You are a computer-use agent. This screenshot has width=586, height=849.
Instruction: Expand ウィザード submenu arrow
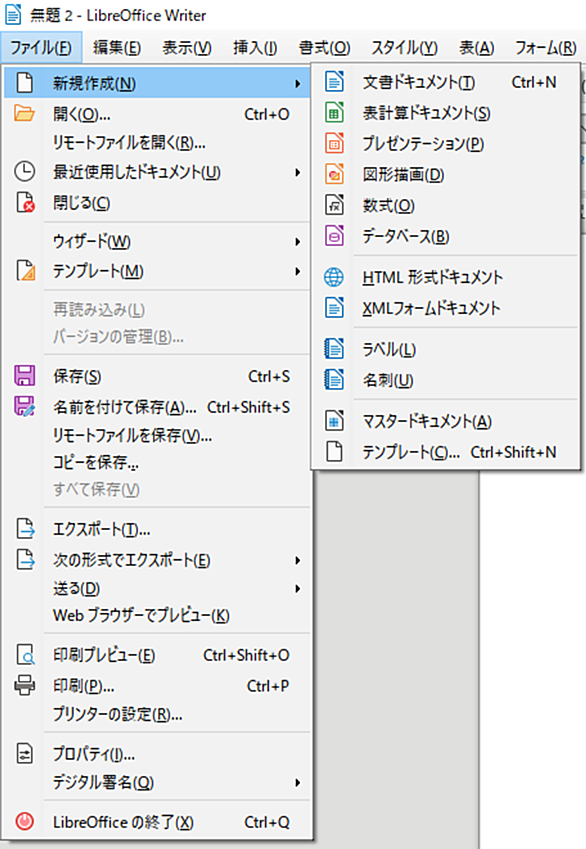[297, 241]
